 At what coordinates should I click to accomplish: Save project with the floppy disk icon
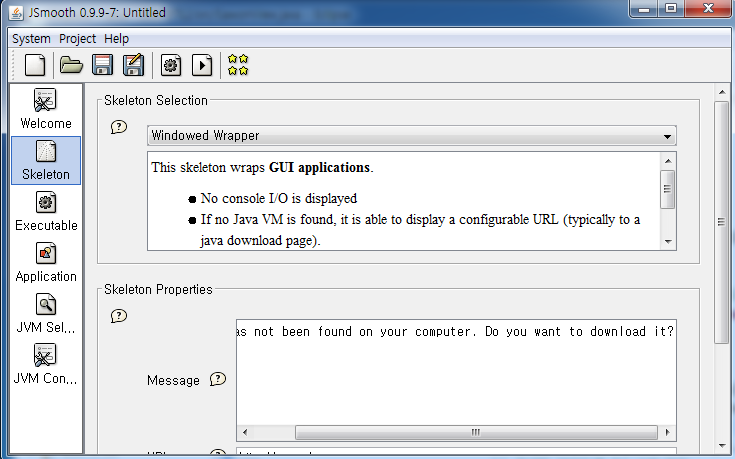(x=102, y=65)
